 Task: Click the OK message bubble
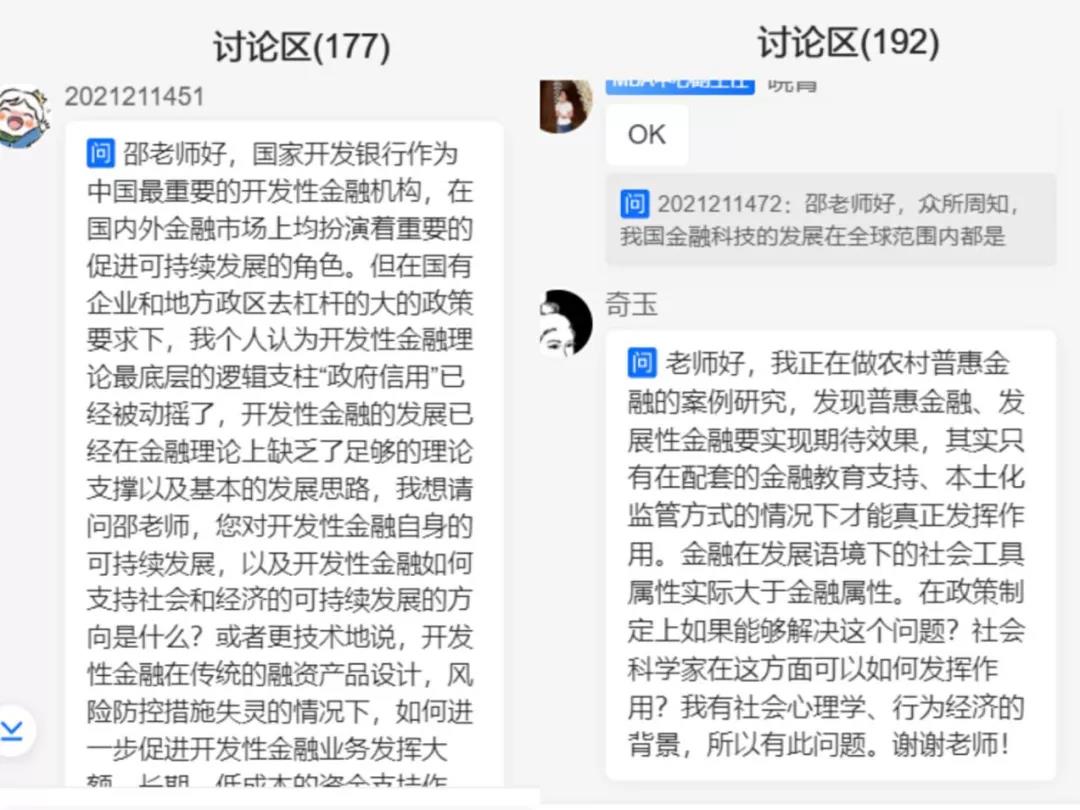[647, 134]
